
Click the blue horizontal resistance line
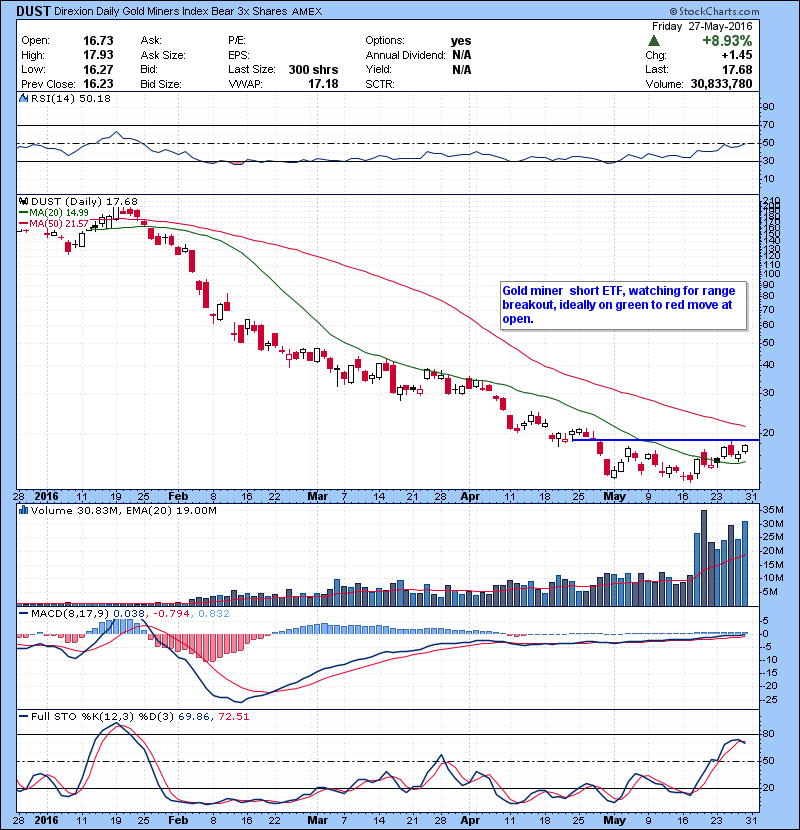(x=666, y=440)
